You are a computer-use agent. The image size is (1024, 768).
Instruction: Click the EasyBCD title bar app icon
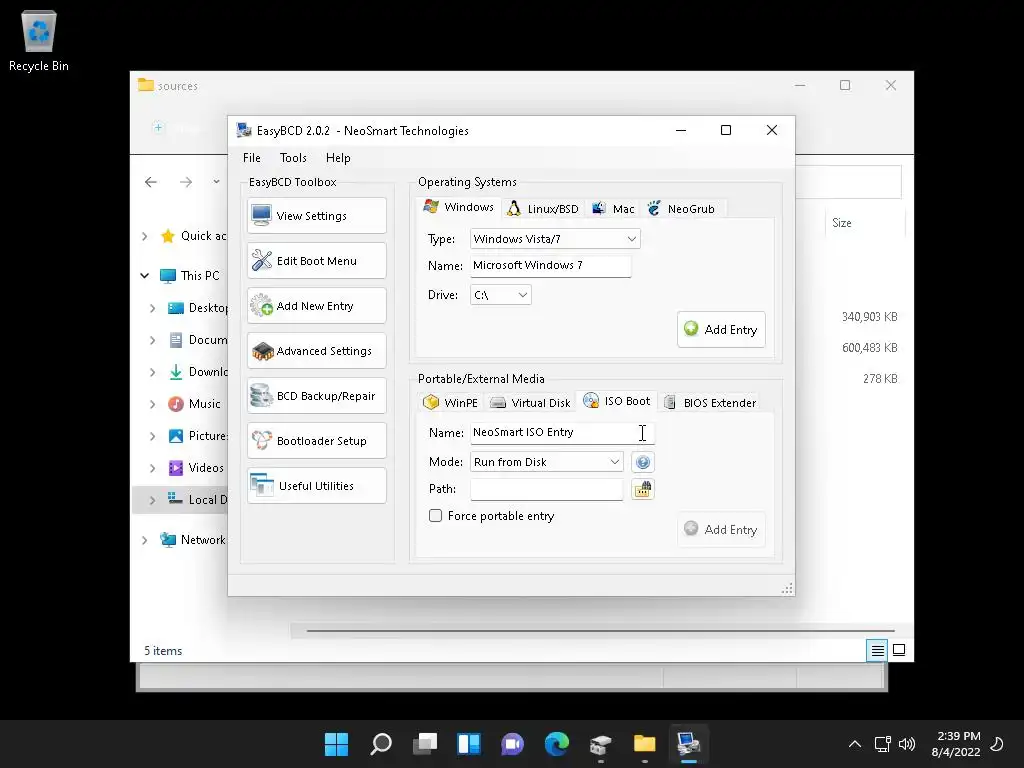click(x=244, y=130)
